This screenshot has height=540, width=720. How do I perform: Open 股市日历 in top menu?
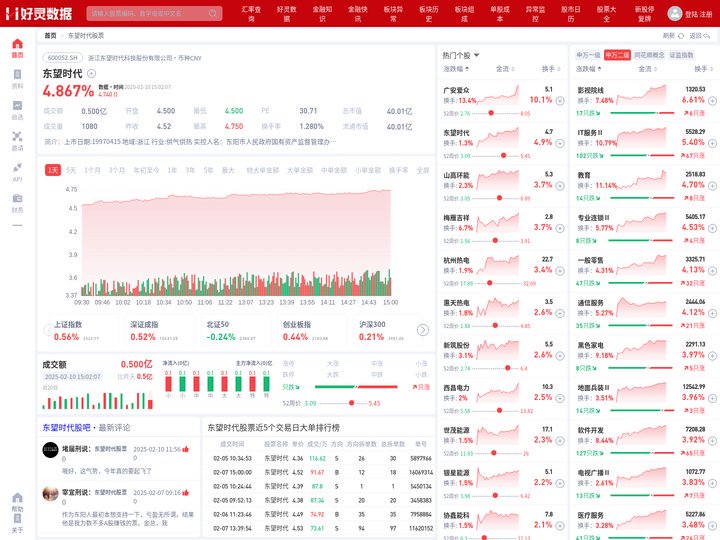point(571,14)
